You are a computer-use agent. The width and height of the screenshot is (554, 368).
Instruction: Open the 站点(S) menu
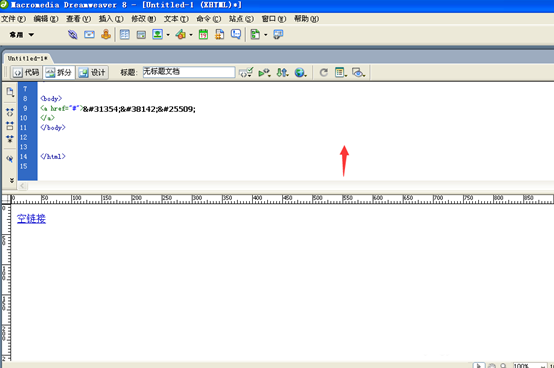pyautogui.click(x=241, y=19)
